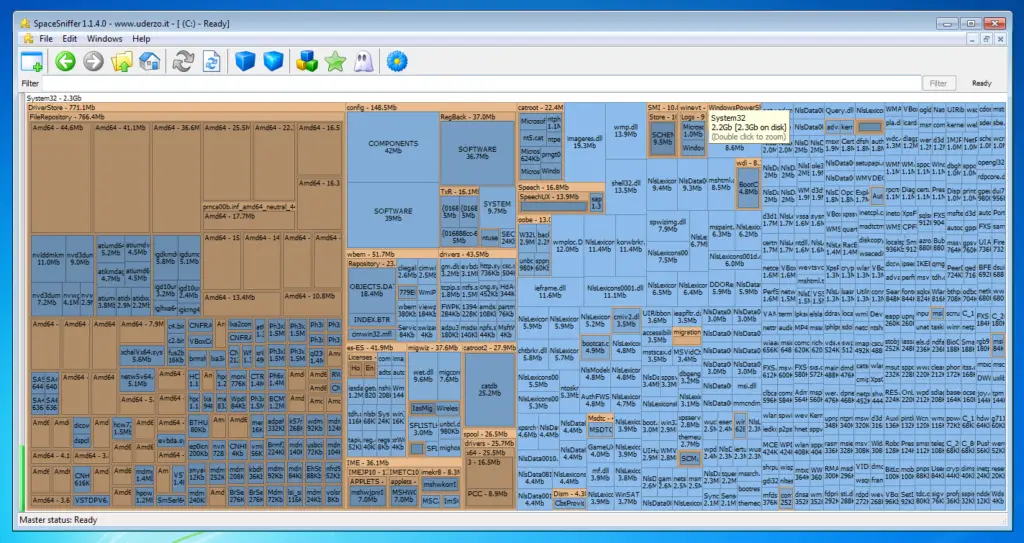1024x543 pixels.
Task: Click the SpaceSniffer icon beside File menu
Action: 28,39
